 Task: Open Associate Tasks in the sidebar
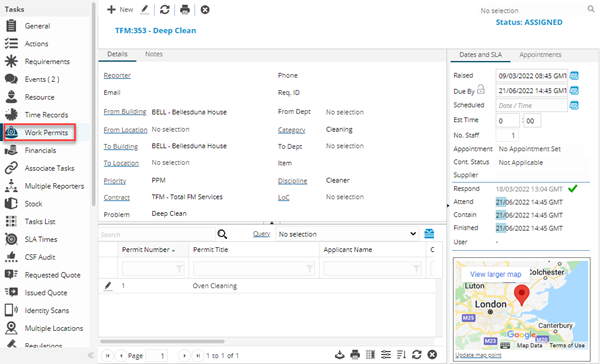[x=49, y=168]
